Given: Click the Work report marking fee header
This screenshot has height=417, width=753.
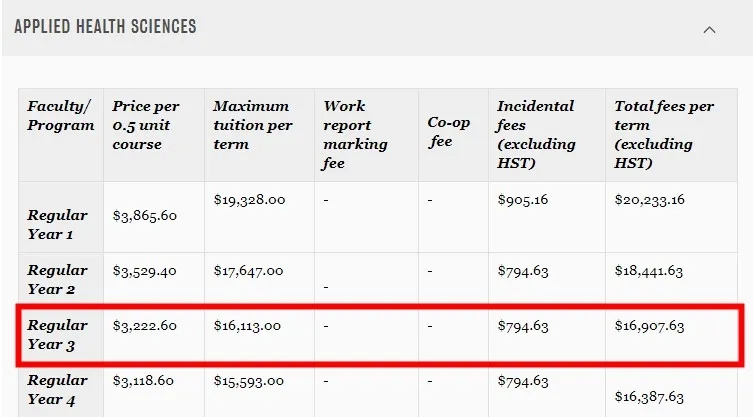Looking at the screenshot, I should pyautogui.click(x=355, y=134).
